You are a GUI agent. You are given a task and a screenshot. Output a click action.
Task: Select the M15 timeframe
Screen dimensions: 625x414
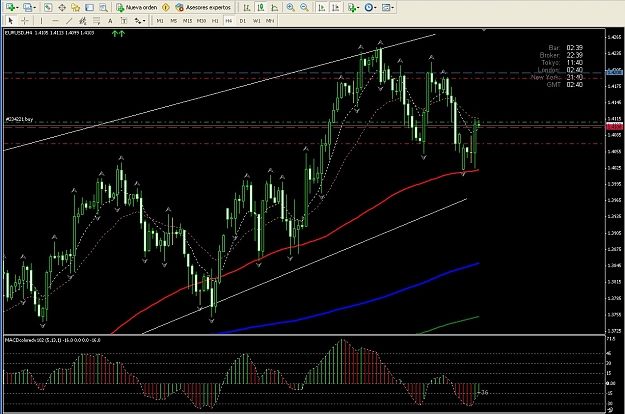[x=187, y=21]
